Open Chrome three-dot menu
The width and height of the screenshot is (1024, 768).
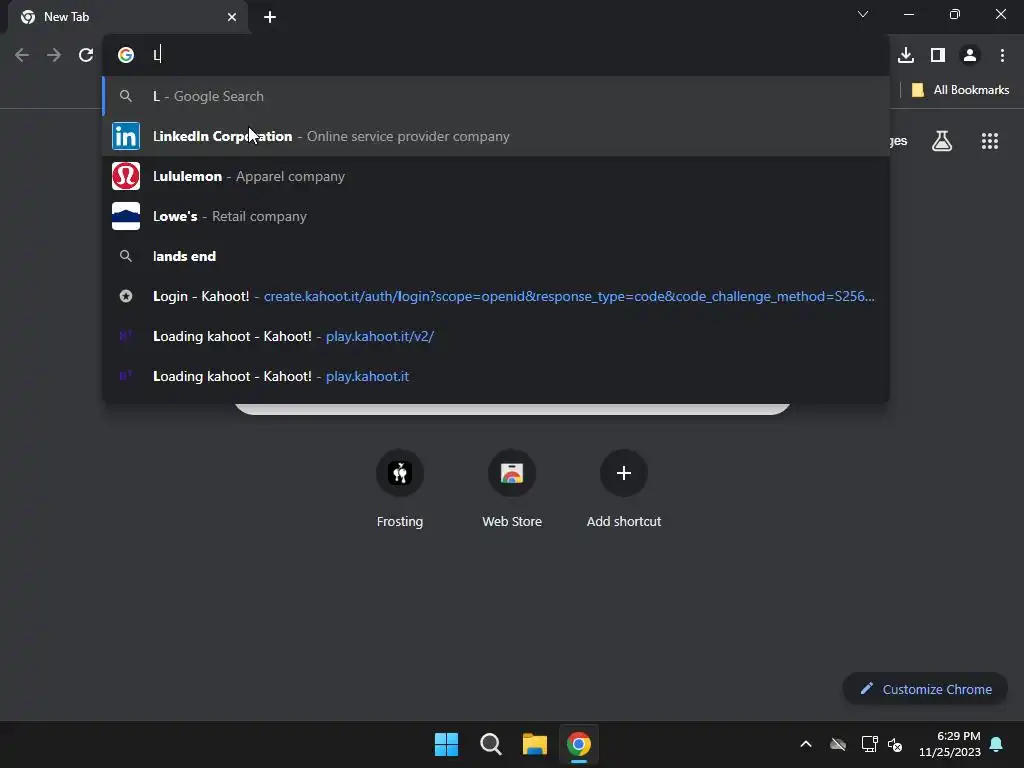click(x=1002, y=55)
